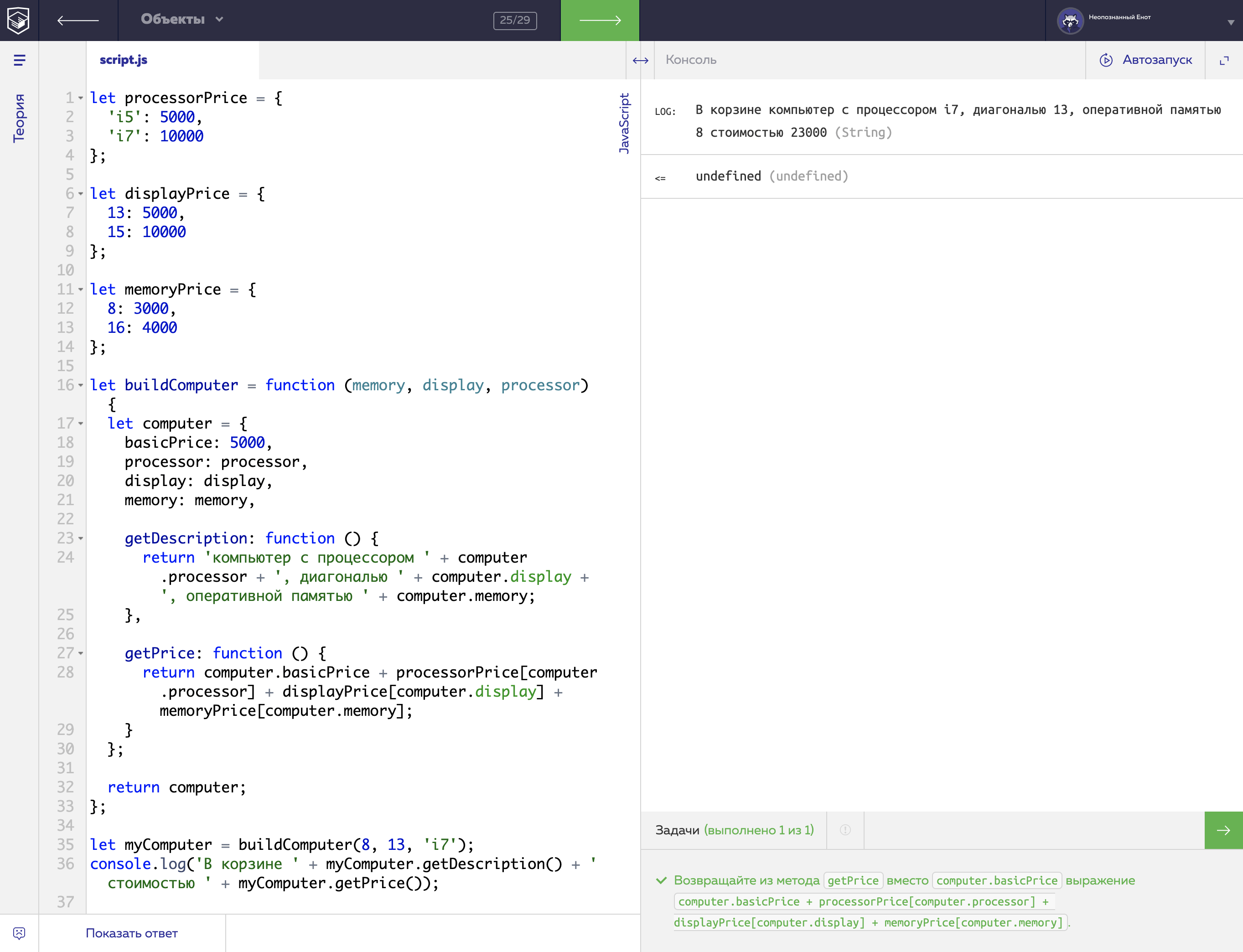Advance with the green forward arrow
The height and width of the screenshot is (952, 1243).
click(x=600, y=21)
